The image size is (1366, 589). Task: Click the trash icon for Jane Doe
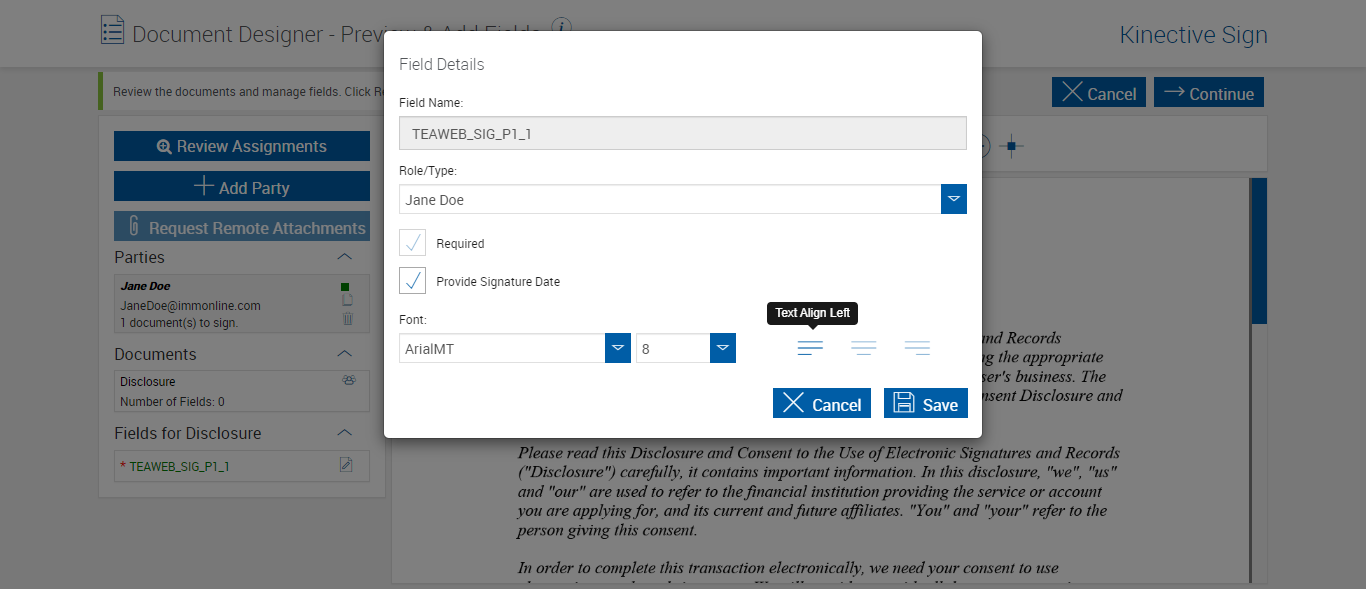[x=347, y=319]
